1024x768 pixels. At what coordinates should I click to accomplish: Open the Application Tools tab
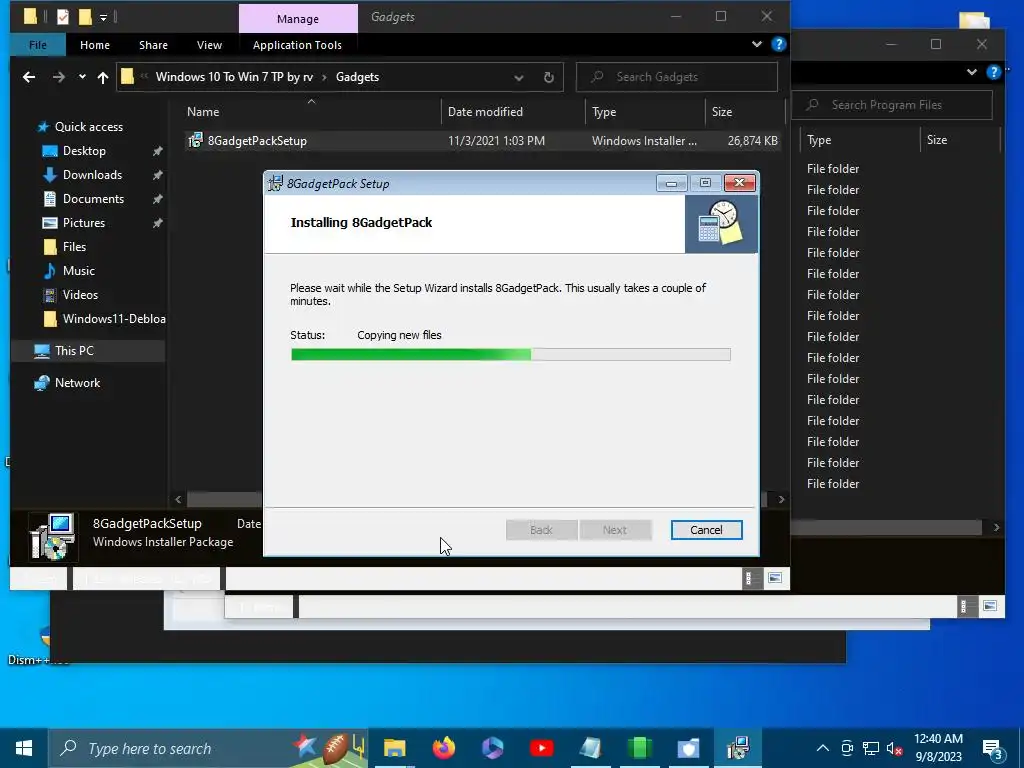pyautogui.click(x=297, y=45)
